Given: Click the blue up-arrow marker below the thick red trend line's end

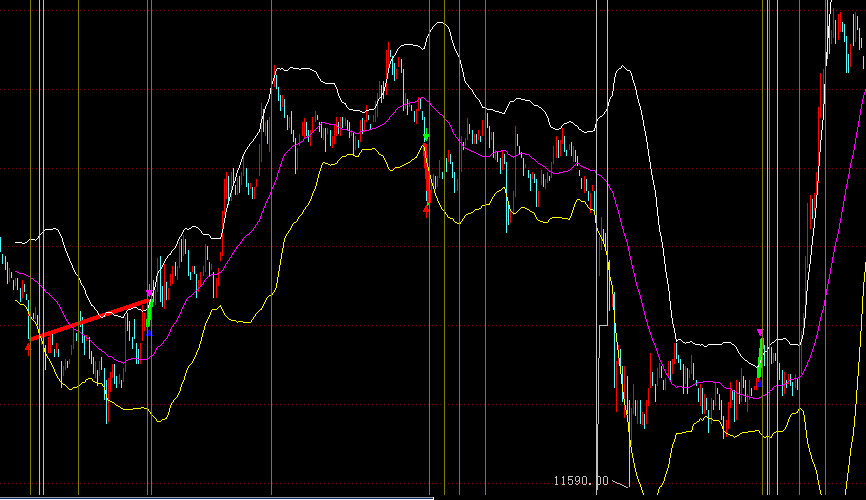Looking at the screenshot, I should click(149, 333).
